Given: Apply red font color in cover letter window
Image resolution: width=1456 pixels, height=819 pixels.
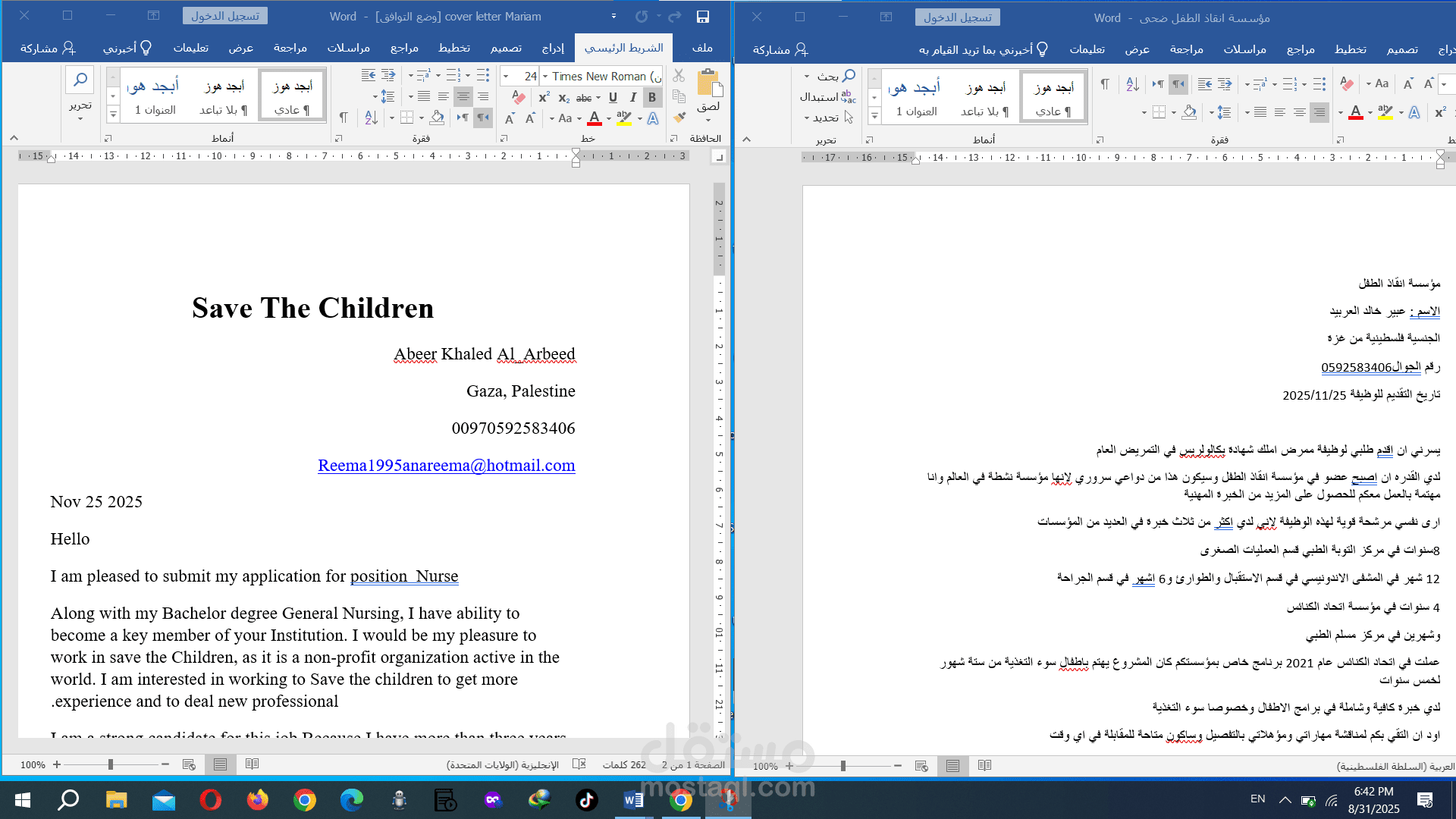Looking at the screenshot, I should point(595,118).
